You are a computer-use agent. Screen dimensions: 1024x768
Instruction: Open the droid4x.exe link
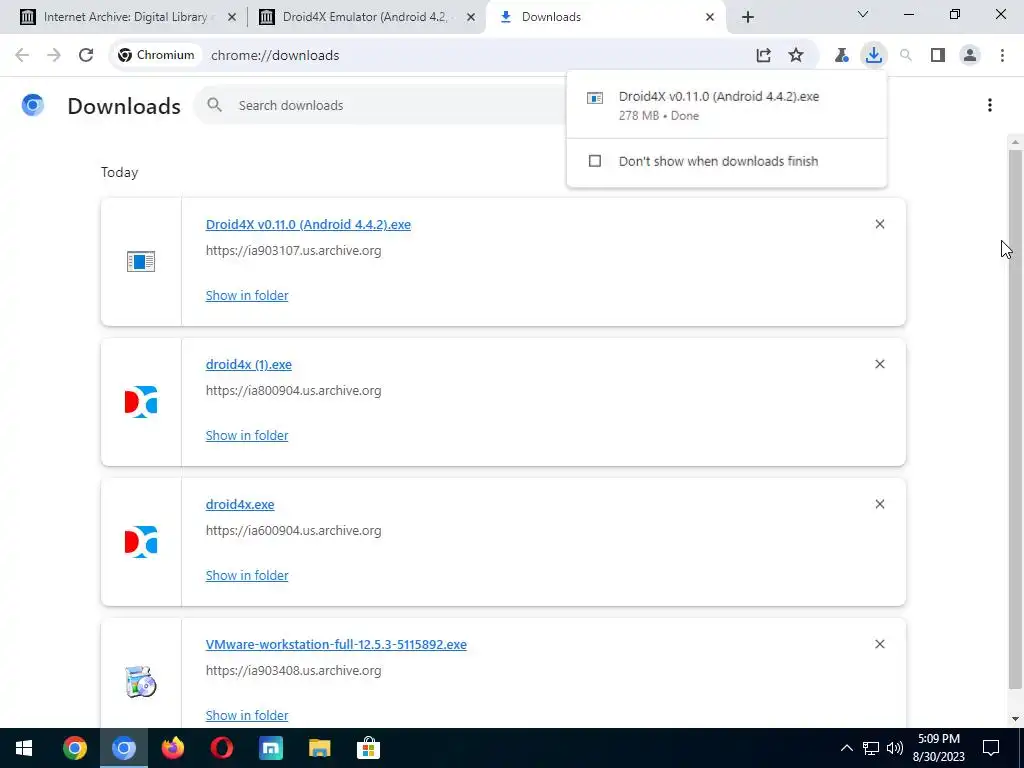[240, 504]
